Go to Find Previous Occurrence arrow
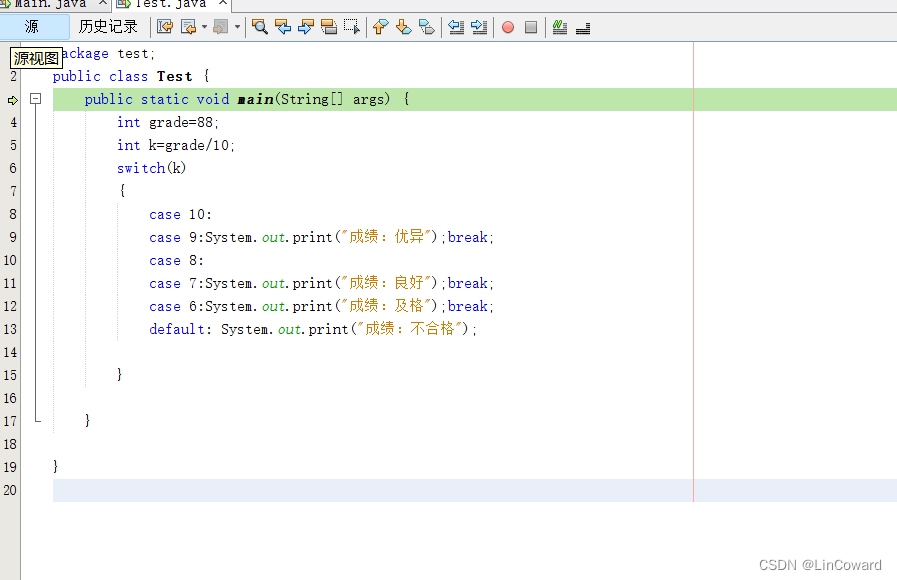Image resolution: width=897 pixels, height=580 pixels. tap(283, 27)
